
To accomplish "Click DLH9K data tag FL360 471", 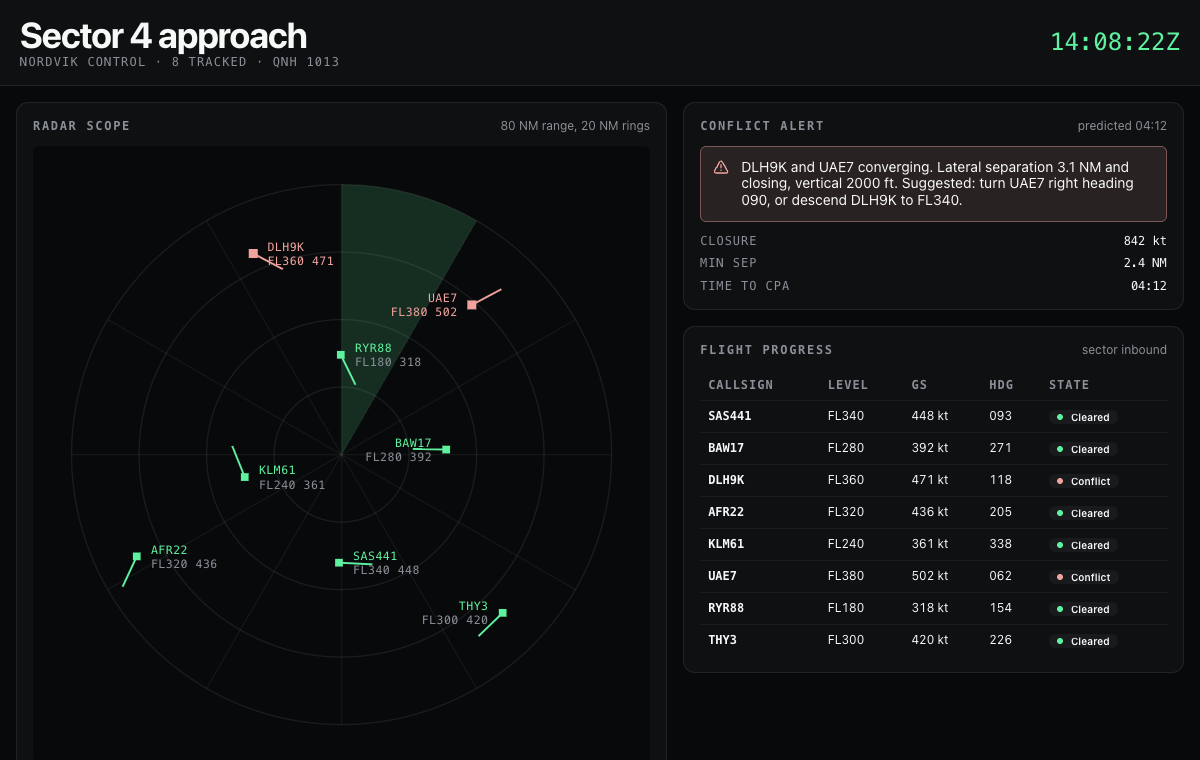I will click(x=300, y=261).
